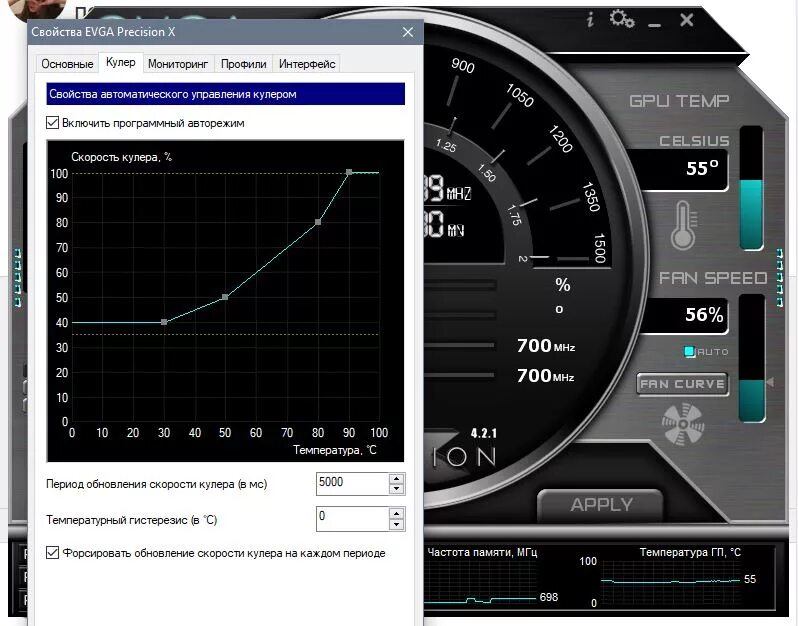Viewport: 798px width, 626px height.
Task: Decrease temperature hysteresis with down arrow
Action: pos(396,524)
